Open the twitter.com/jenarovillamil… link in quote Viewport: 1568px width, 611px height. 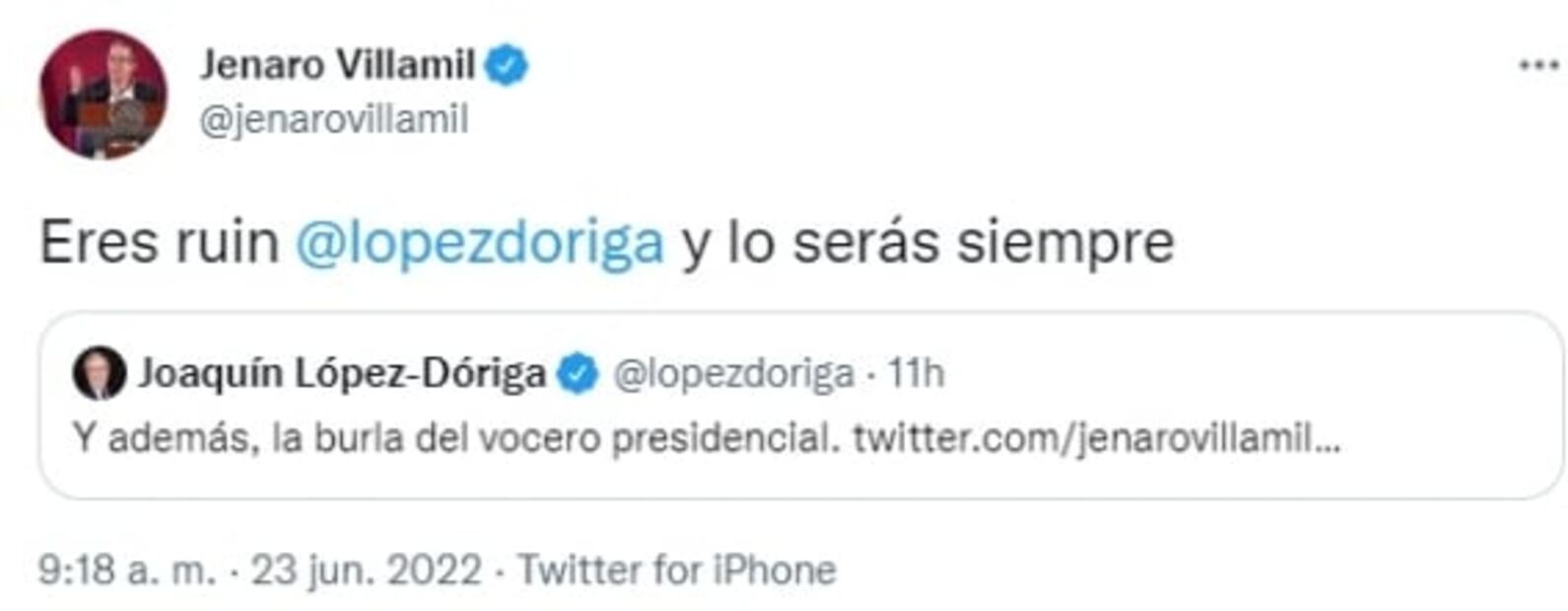1096,438
